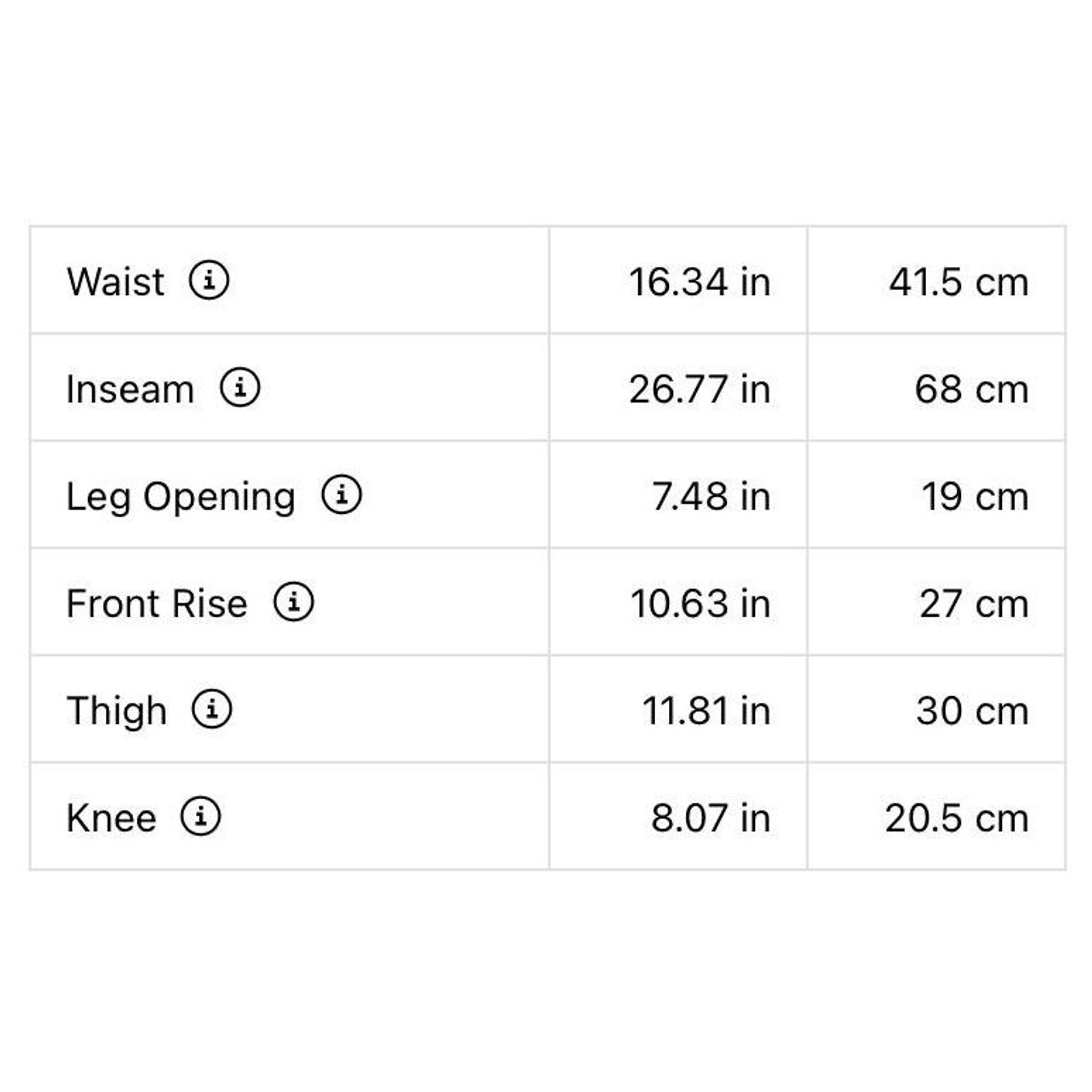The image size is (1092, 1092).
Task: Open the Thigh info icon
Action: point(212,708)
